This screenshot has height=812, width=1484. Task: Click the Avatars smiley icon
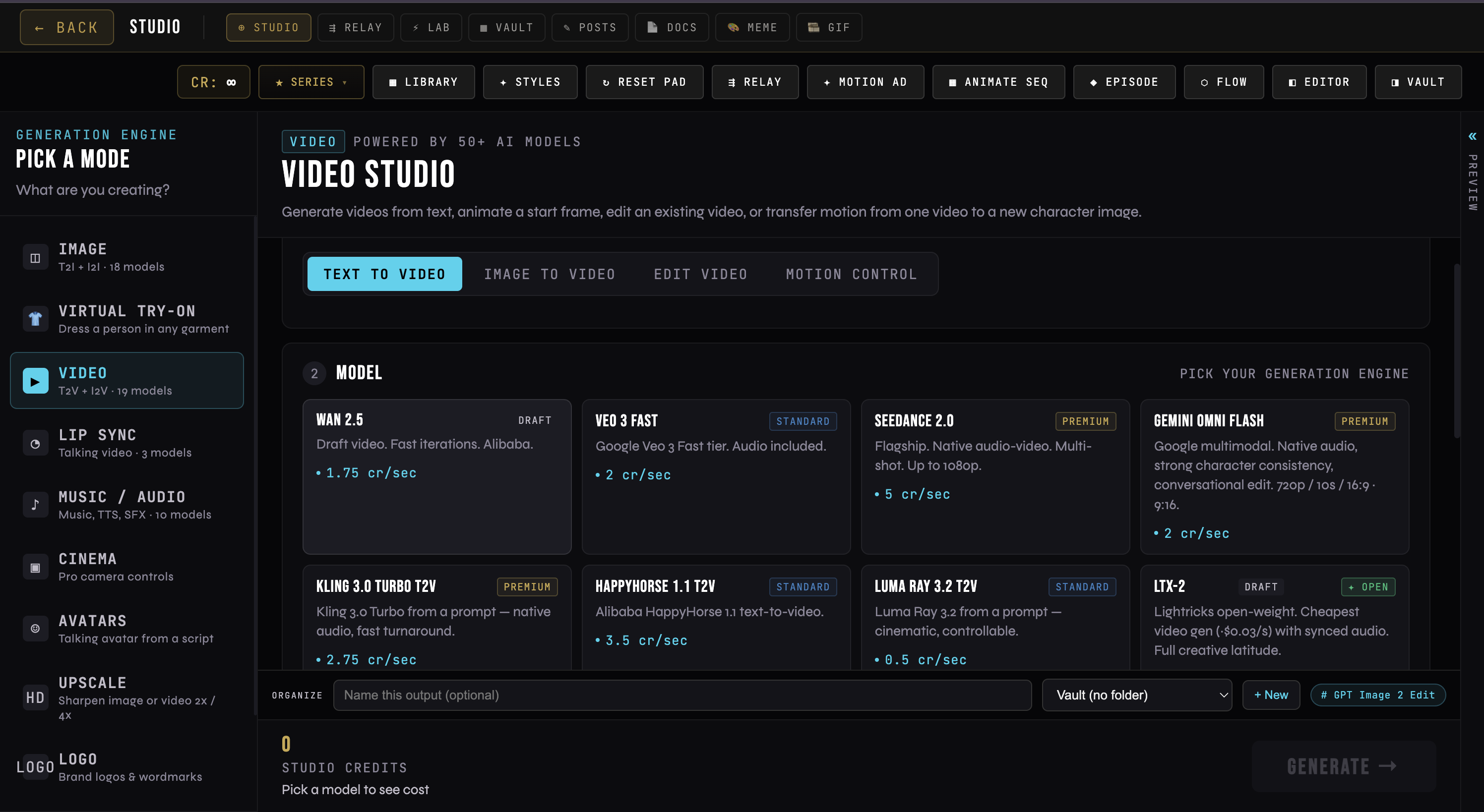tap(35, 629)
